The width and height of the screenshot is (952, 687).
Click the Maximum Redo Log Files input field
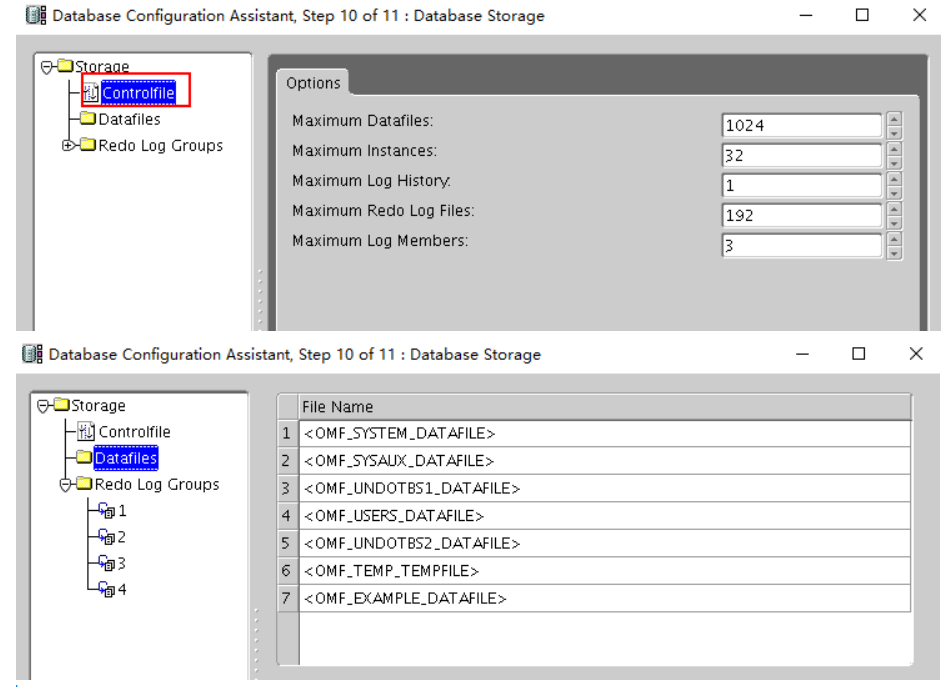pyautogui.click(x=801, y=215)
